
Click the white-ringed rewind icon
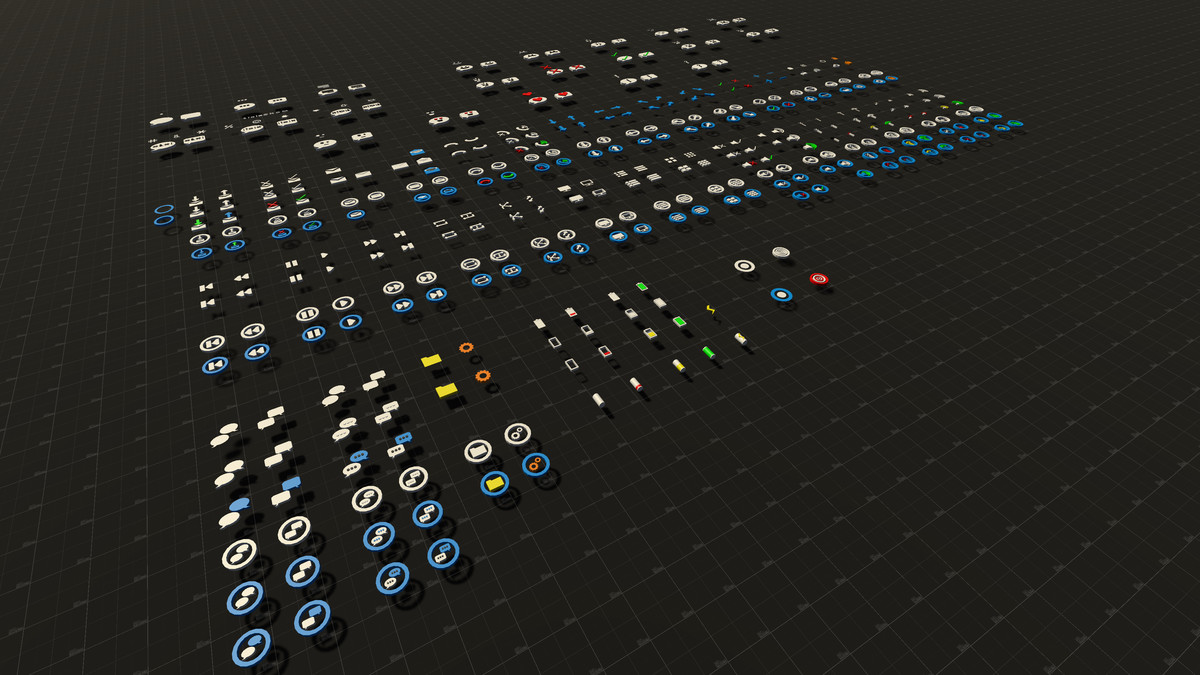[253, 331]
